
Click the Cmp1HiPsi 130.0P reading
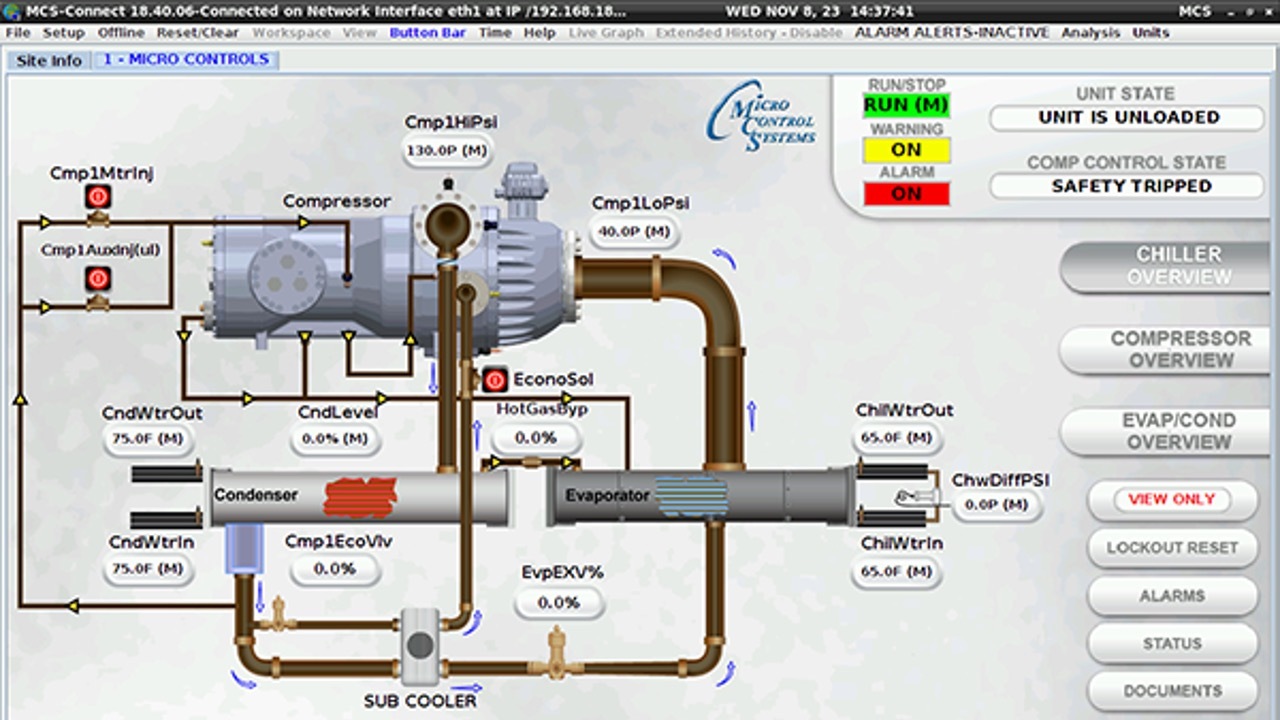click(x=450, y=151)
